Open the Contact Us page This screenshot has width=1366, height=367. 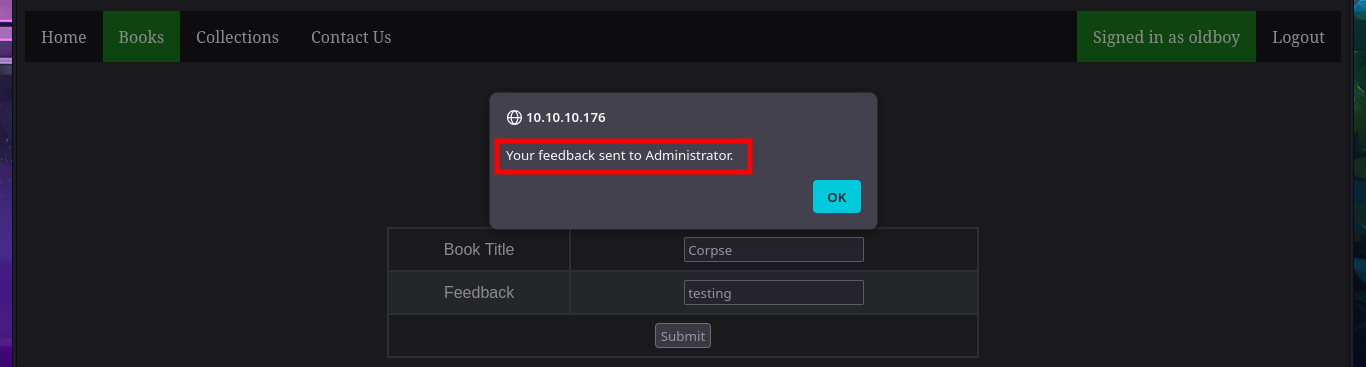(351, 37)
